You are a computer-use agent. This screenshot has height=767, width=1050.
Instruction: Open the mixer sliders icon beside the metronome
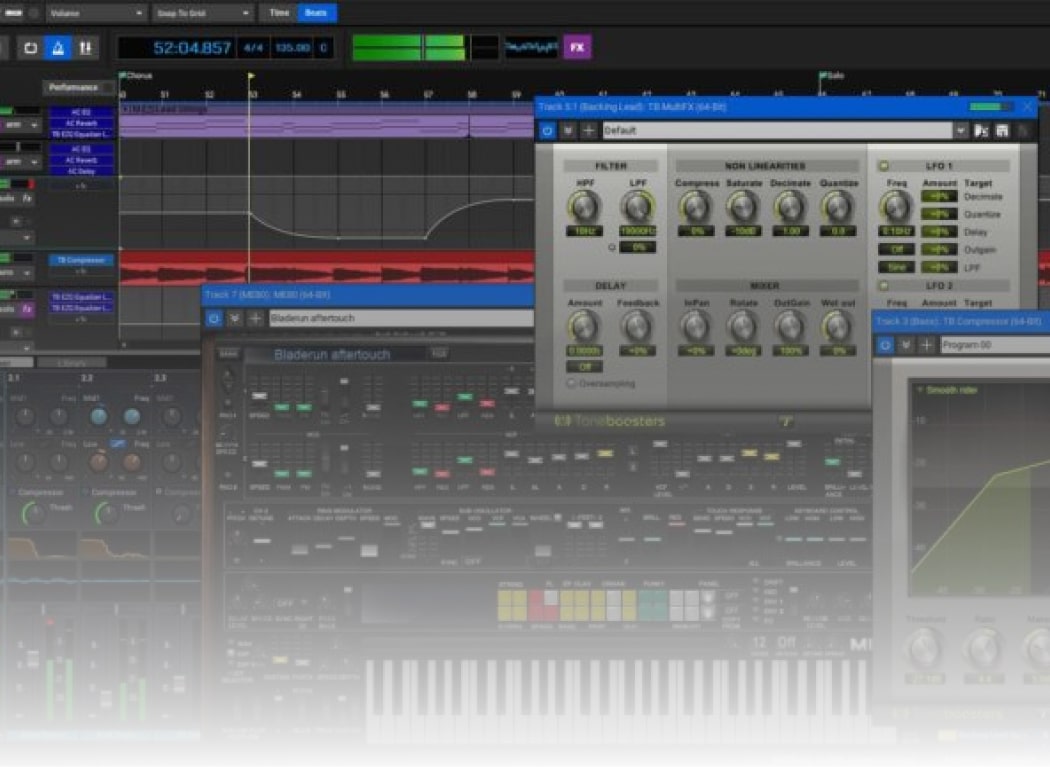click(86, 48)
